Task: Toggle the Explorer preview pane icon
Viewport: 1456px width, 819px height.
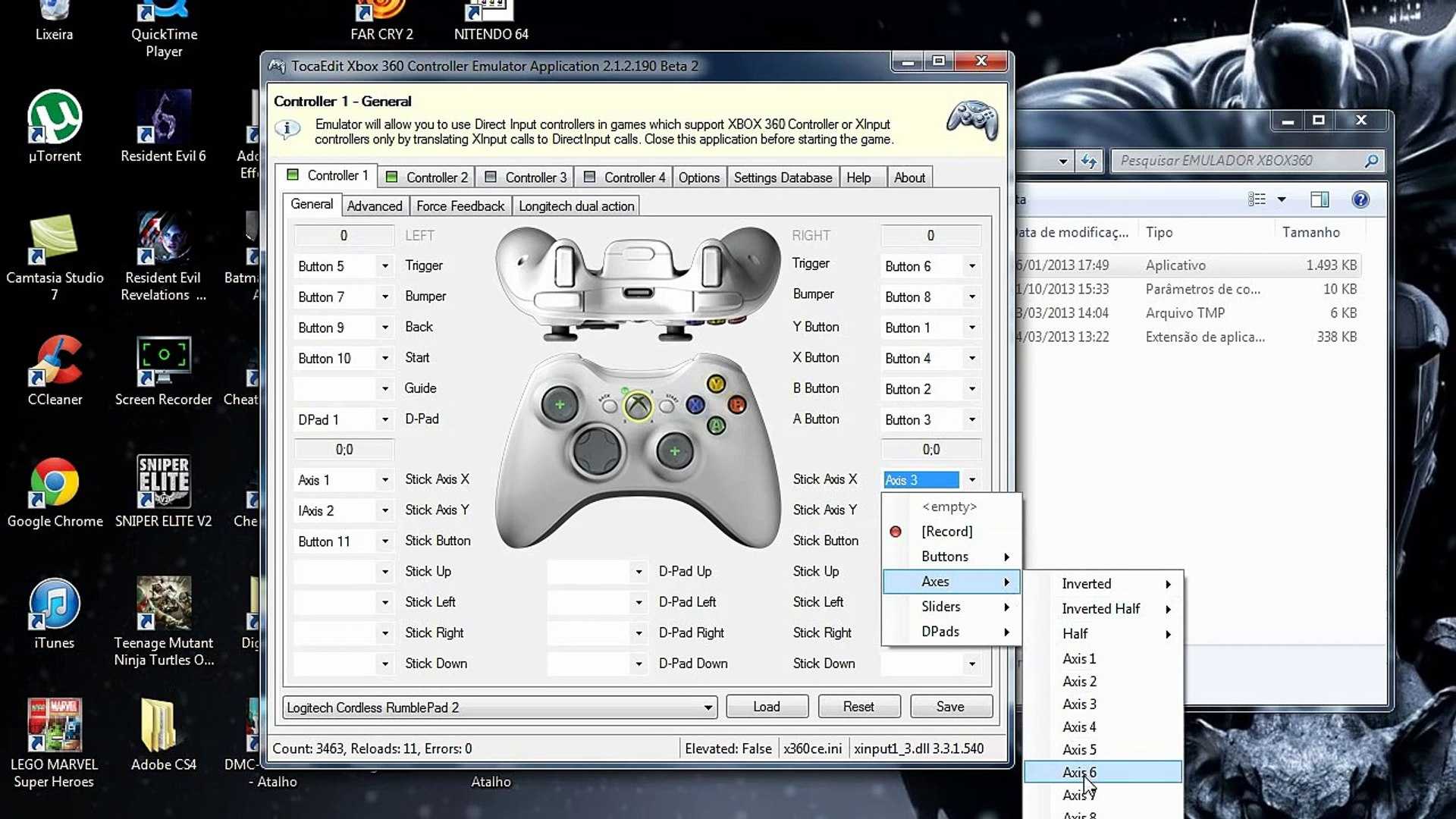Action: point(1319,199)
